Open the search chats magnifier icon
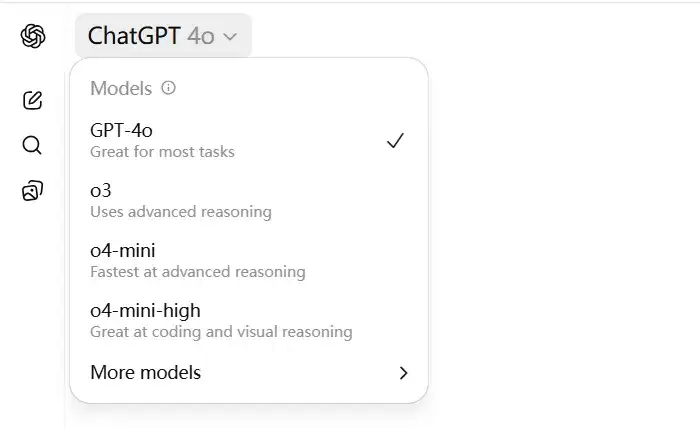 point(32,145)
